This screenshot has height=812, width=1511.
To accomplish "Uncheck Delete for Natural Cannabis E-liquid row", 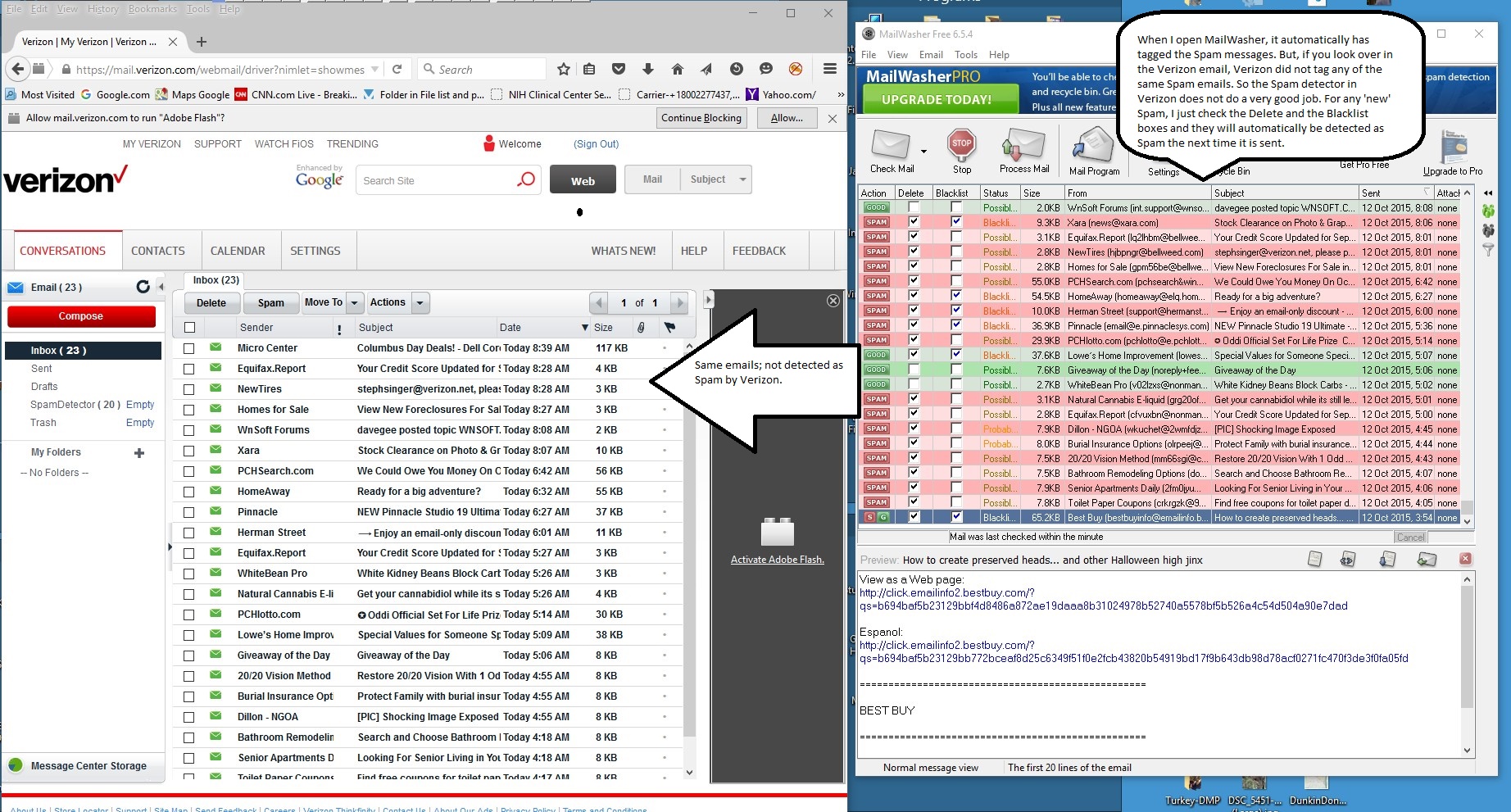I will click(914, 399).
